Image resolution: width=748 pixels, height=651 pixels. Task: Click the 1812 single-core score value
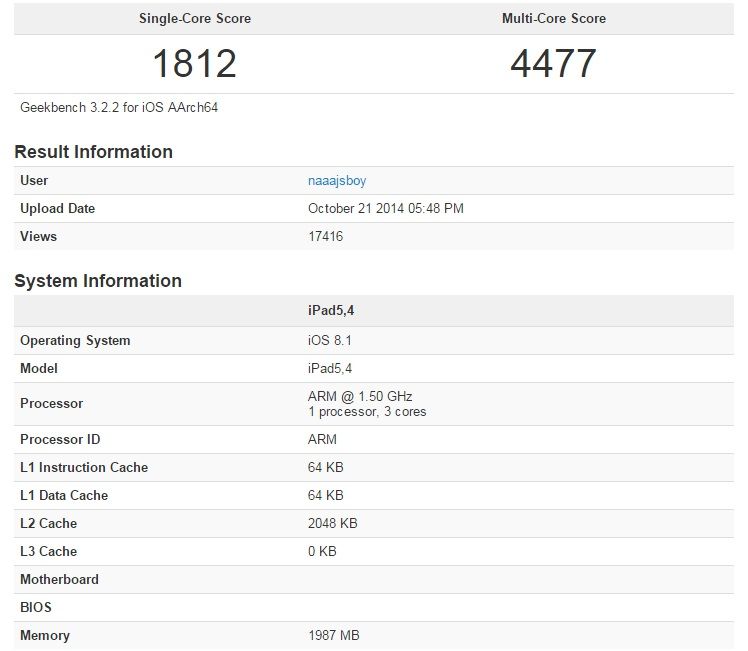194,63
